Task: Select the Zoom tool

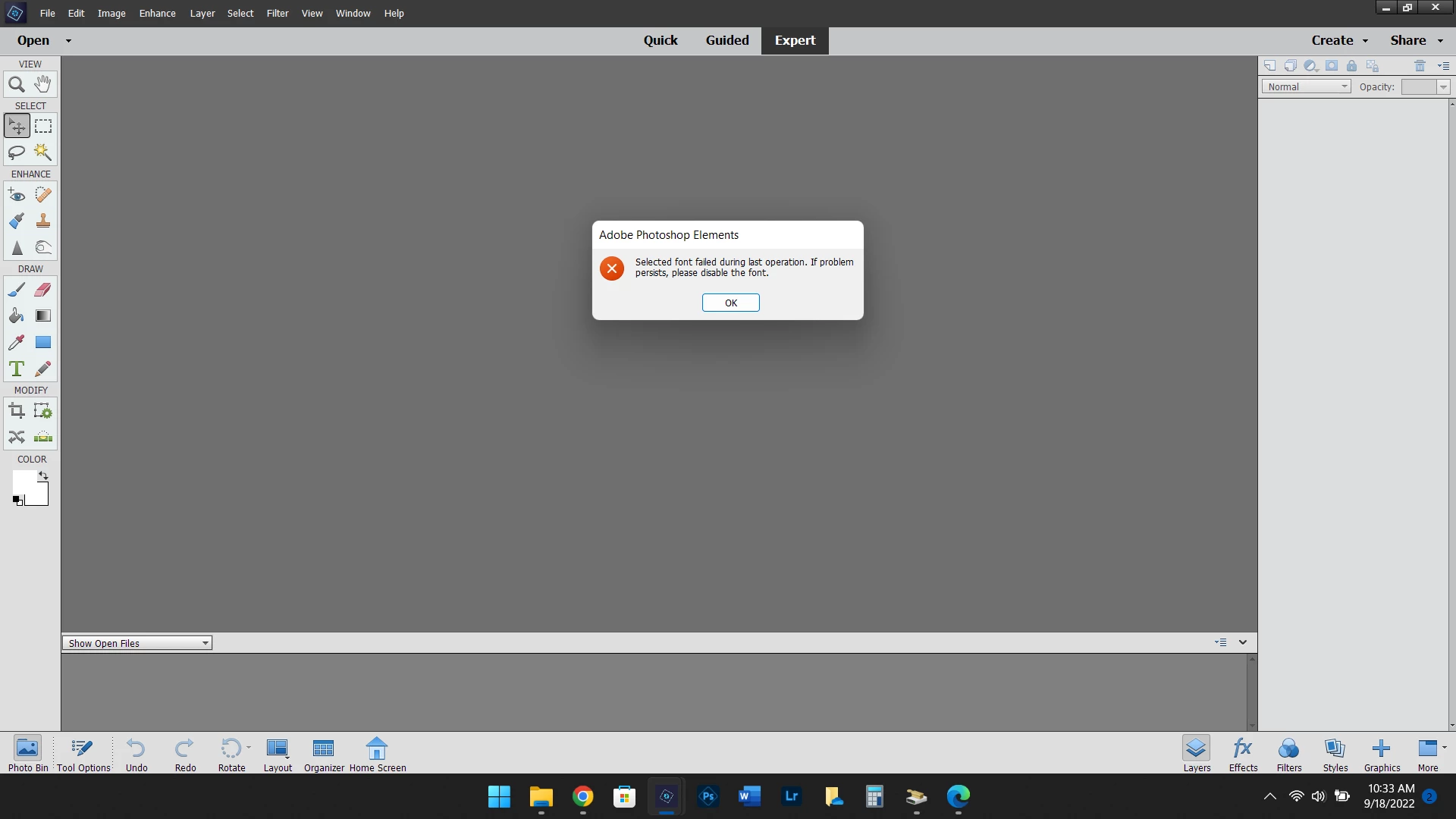Action: [x=17, y=85]
